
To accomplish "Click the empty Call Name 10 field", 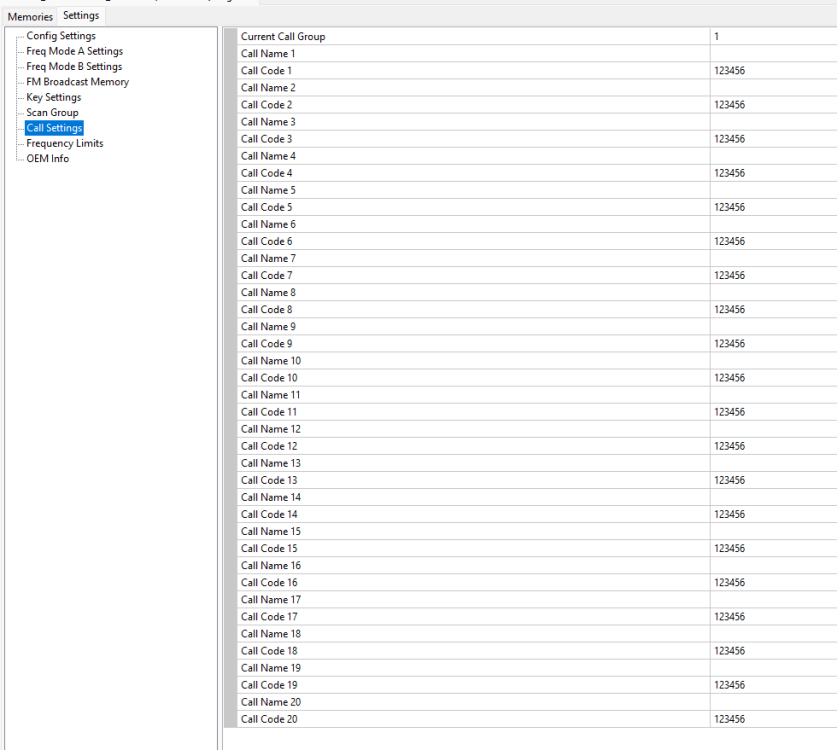I will [x=772, y=361].
